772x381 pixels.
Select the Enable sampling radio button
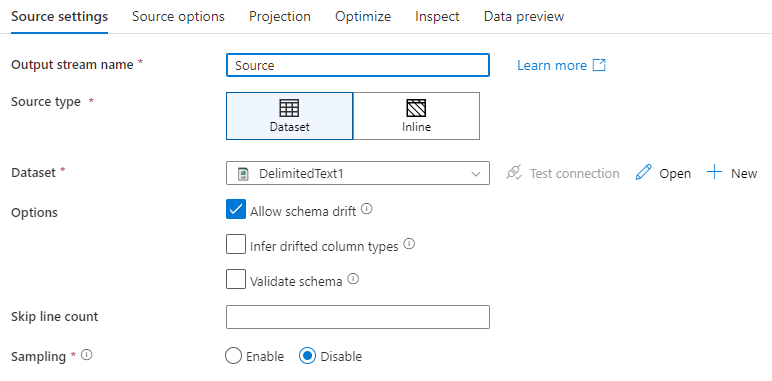[233, 356]
